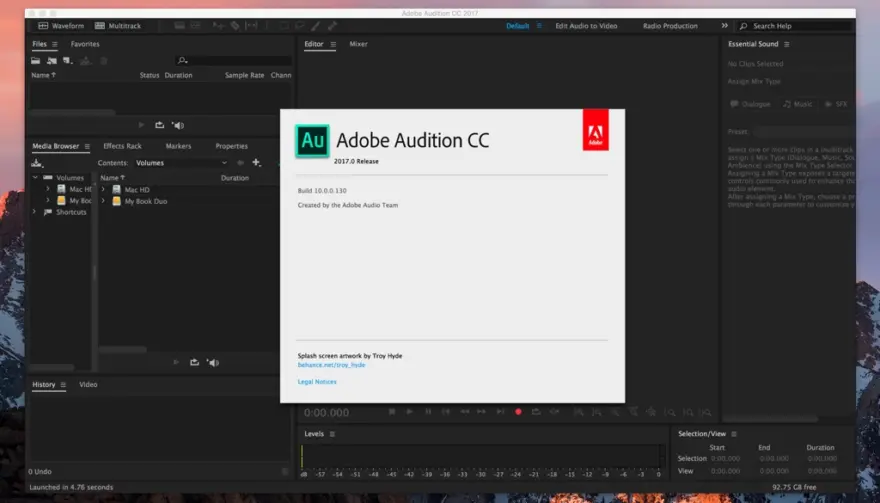Select the Default workspace
The width and height of the screenshot is (880, 503).
tap(517, 26)
